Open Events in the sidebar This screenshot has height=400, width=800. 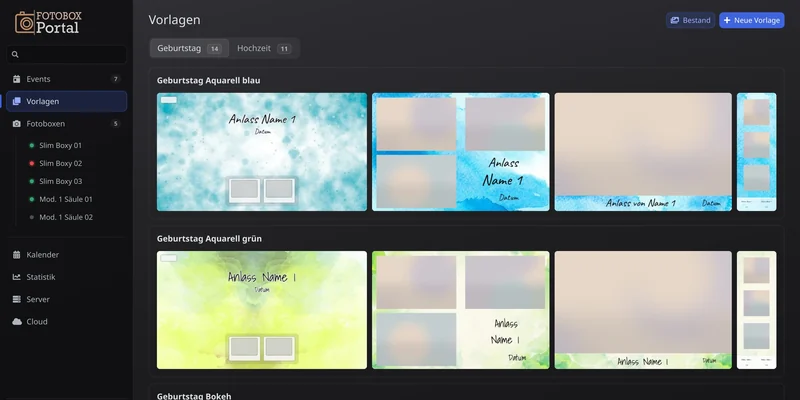point(66,79)
